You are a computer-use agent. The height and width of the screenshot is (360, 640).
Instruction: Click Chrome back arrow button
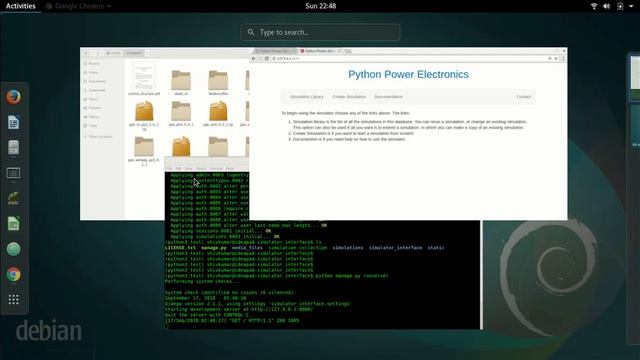coord(253,58)
